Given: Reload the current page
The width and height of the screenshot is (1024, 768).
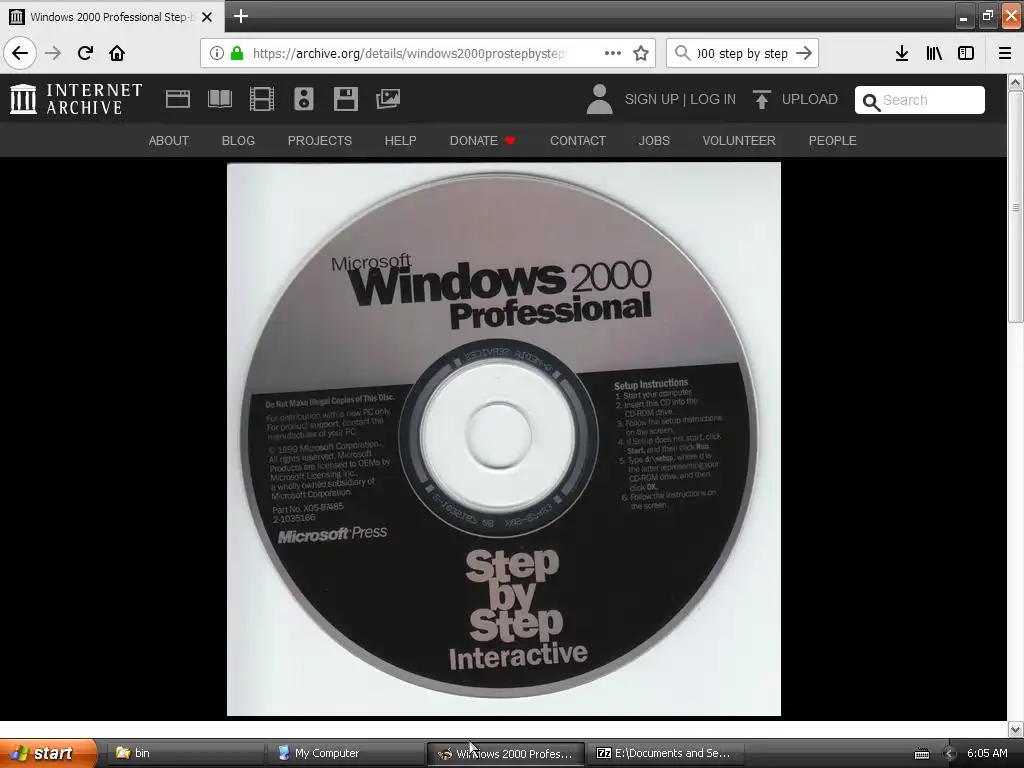Looking at the screenshot, I should coord(86,53).
